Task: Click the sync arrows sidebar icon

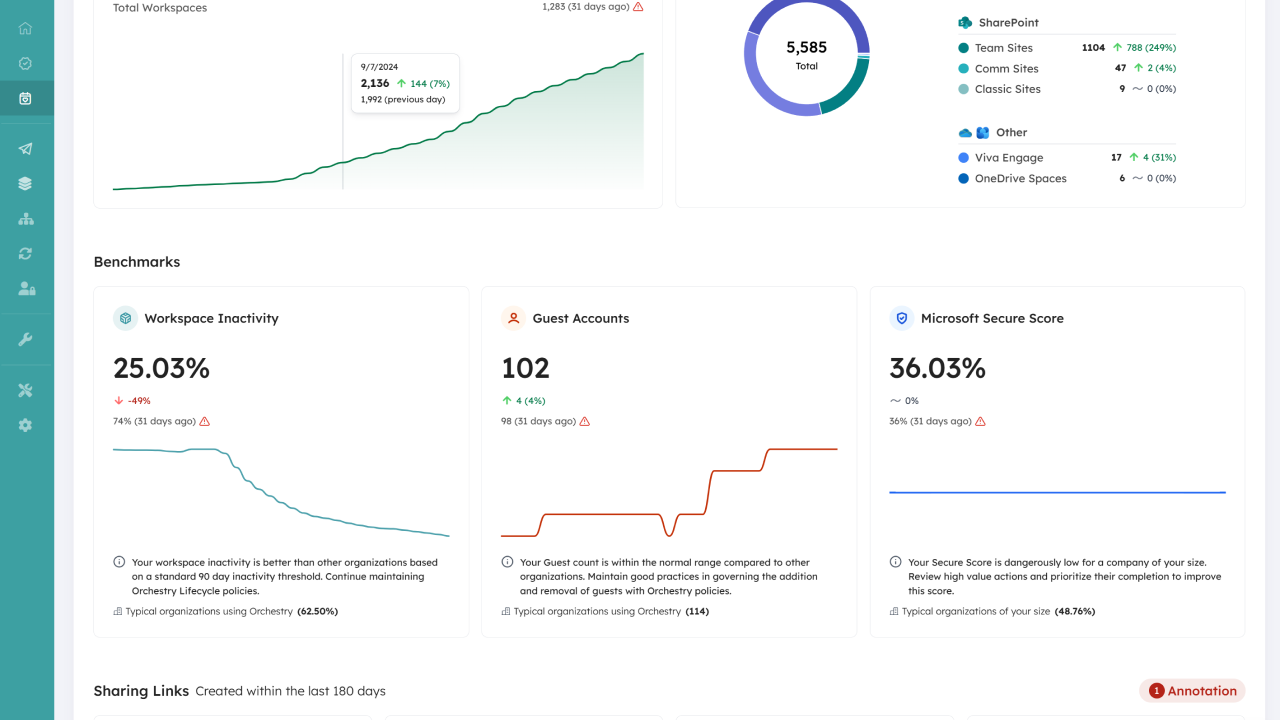Action: (25, 254)
